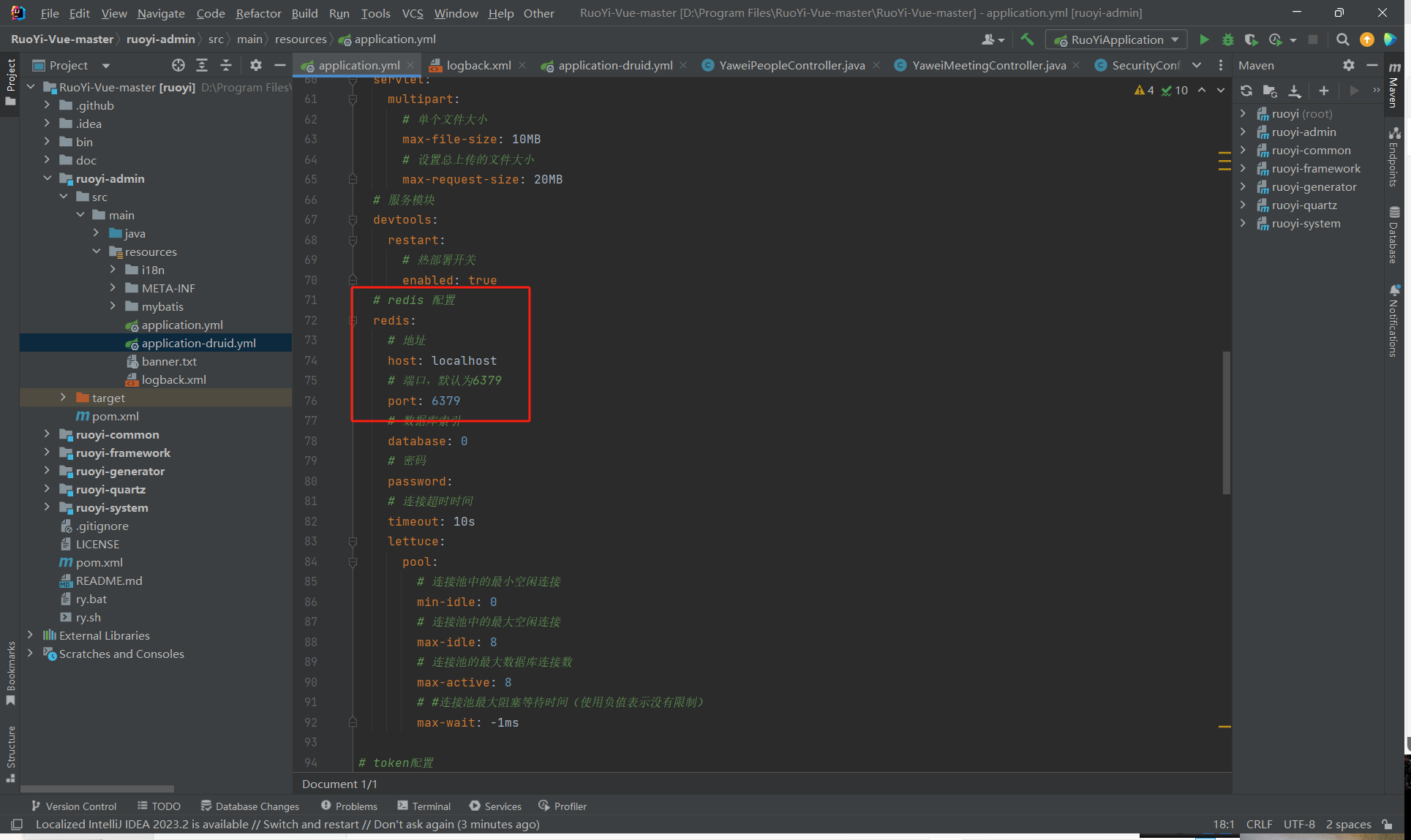
Task: Expand ruoyi-quartz node in Maven panel
Action: [x=1243, y=205]
